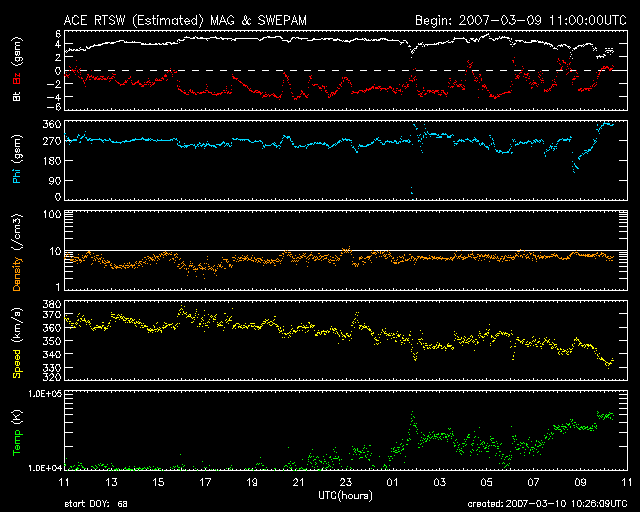Select the start DOY: 68 text
This screenshot has height=512, width=640.
coord(96,504)
